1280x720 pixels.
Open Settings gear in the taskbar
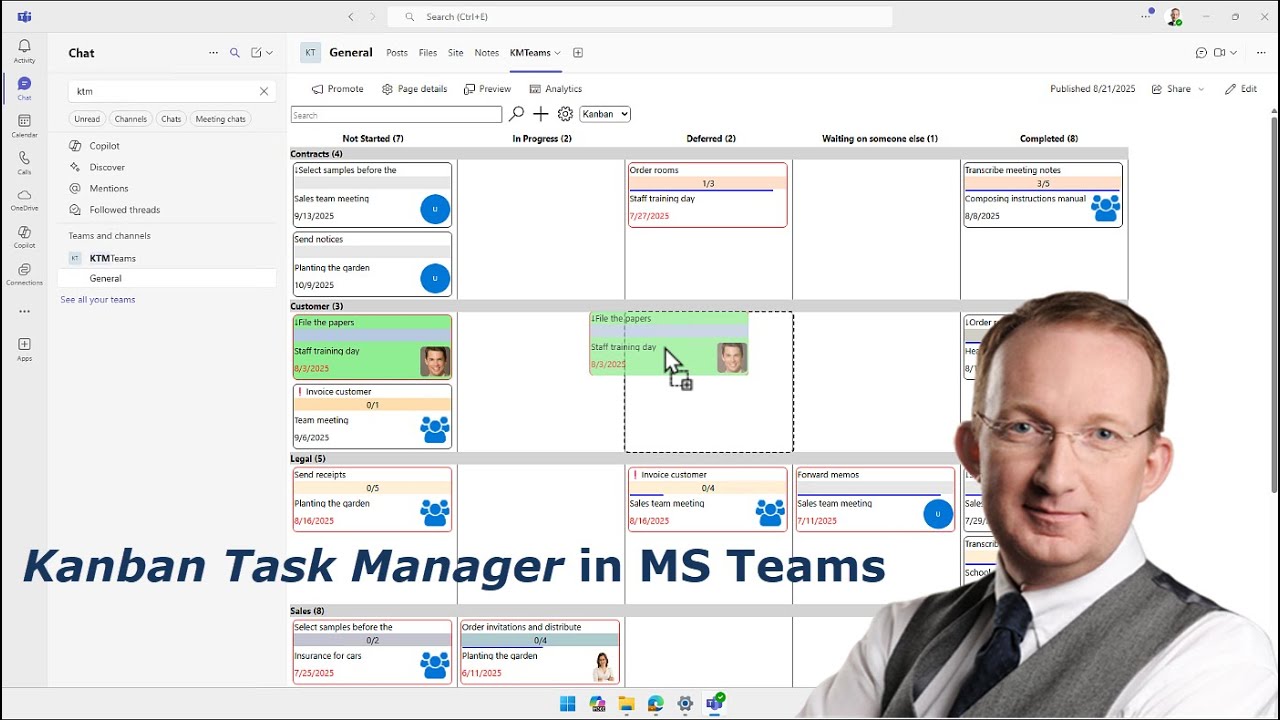(685, 704)
